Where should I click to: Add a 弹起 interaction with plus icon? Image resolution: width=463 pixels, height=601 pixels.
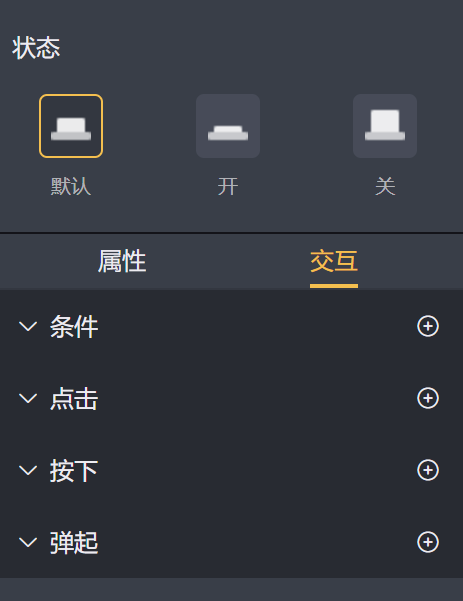coord(428,542)
